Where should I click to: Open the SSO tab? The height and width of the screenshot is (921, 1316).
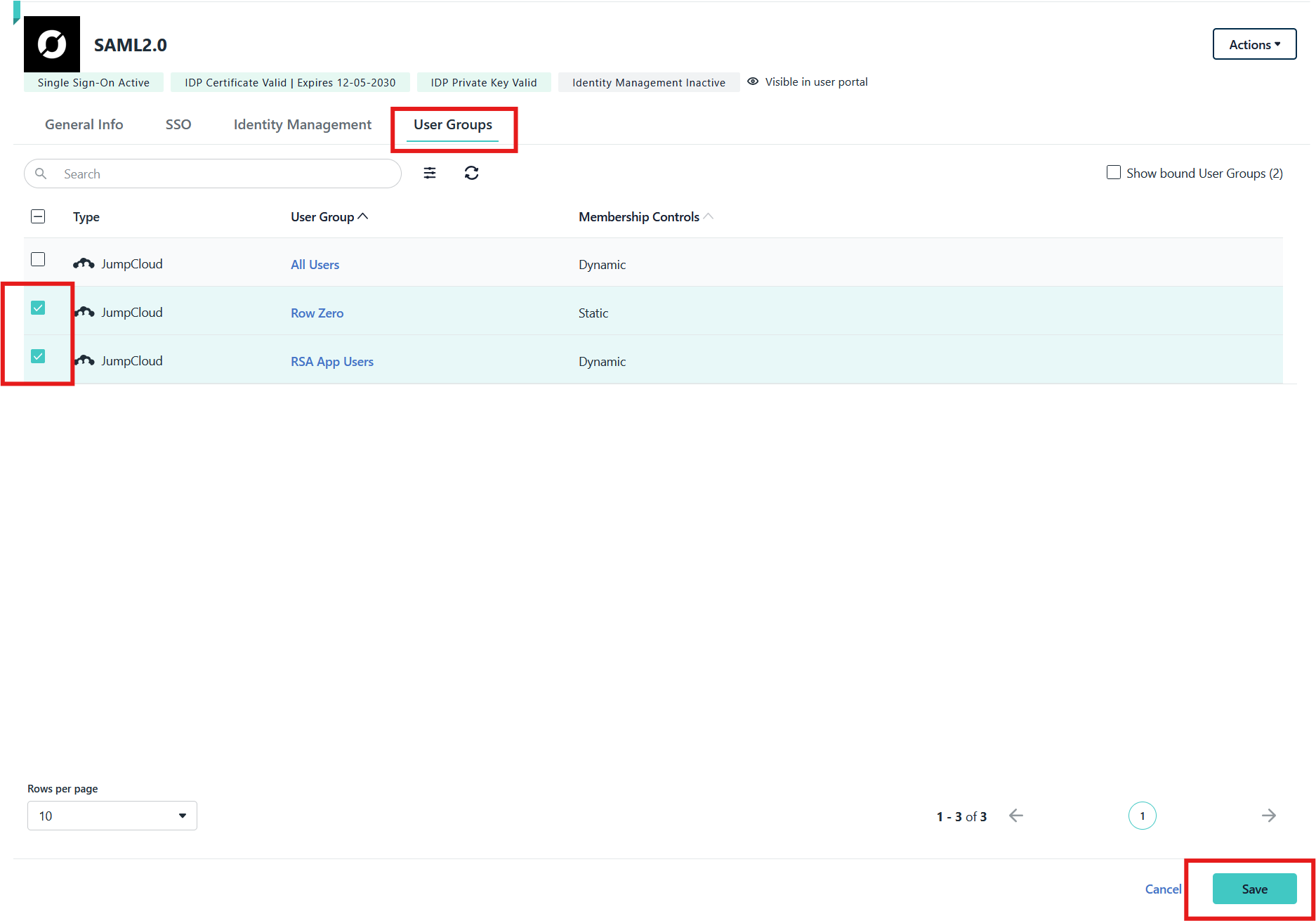point(178,124)
